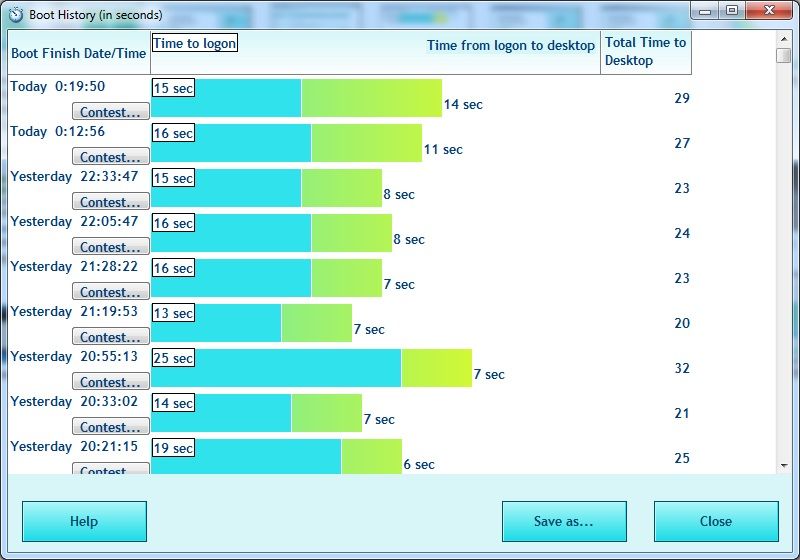
Task: Click Contest button under Yesterday 22:05:47
Action: [111, 247]
